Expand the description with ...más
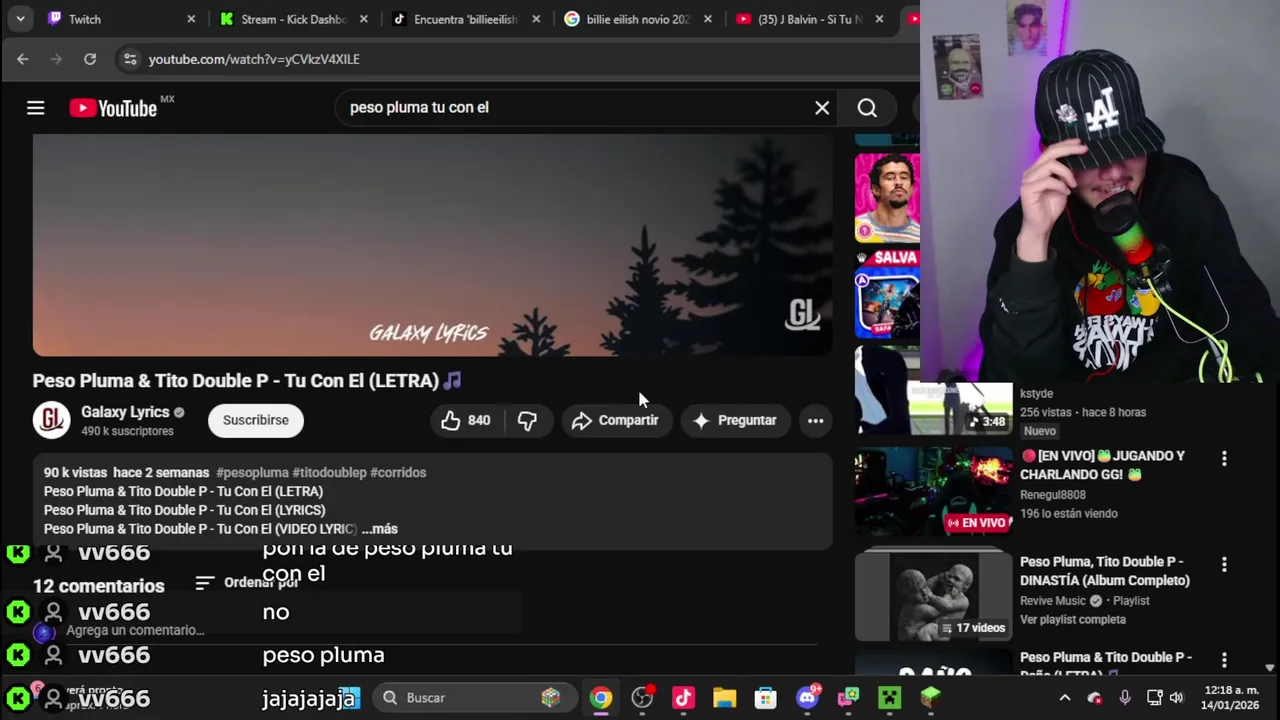 (380, 529)
